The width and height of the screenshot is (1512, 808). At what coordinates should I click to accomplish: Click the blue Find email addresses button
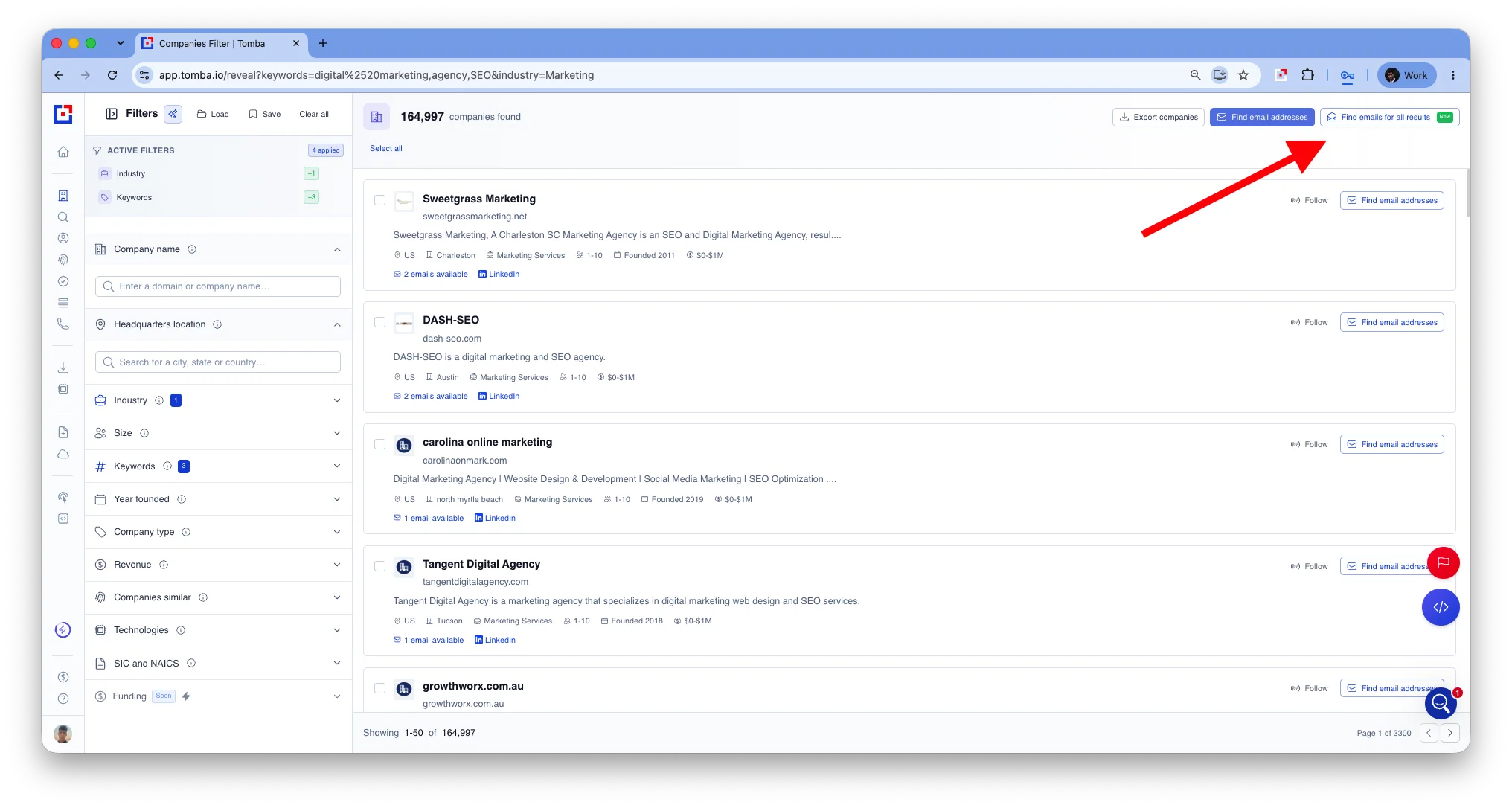(x=1262, y=117)
